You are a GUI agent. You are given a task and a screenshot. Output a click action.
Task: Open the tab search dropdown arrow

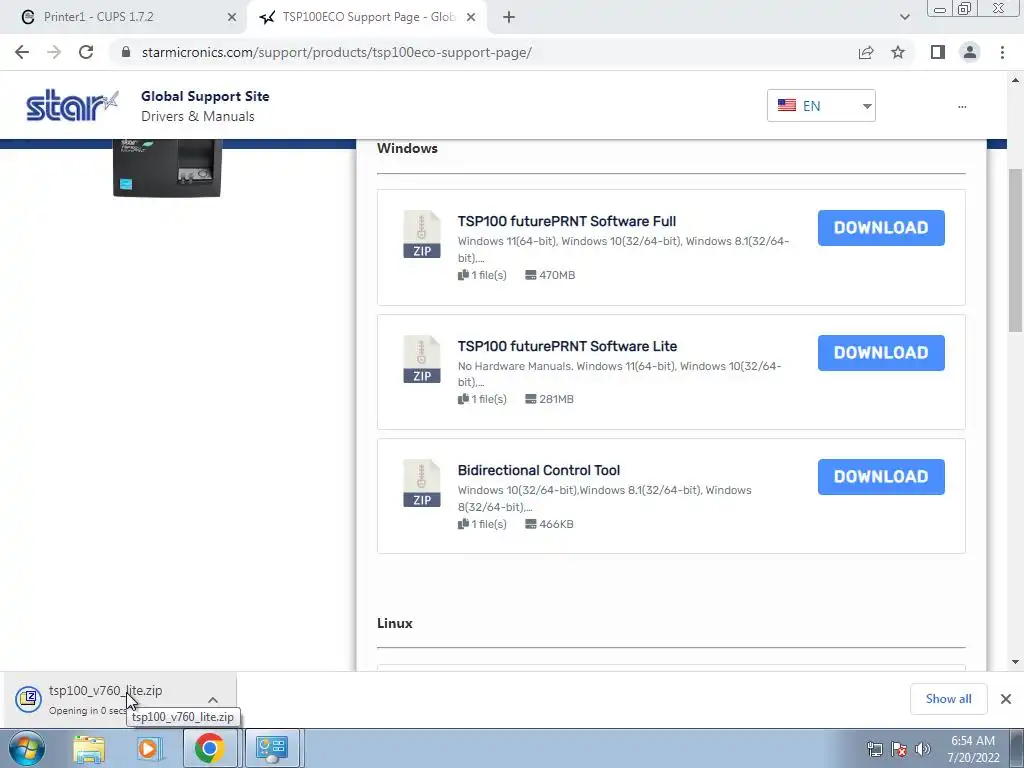tap(904, 18)
